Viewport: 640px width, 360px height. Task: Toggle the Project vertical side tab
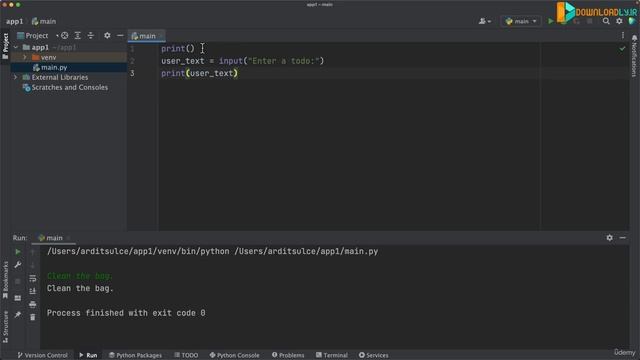tap(5, 46)
